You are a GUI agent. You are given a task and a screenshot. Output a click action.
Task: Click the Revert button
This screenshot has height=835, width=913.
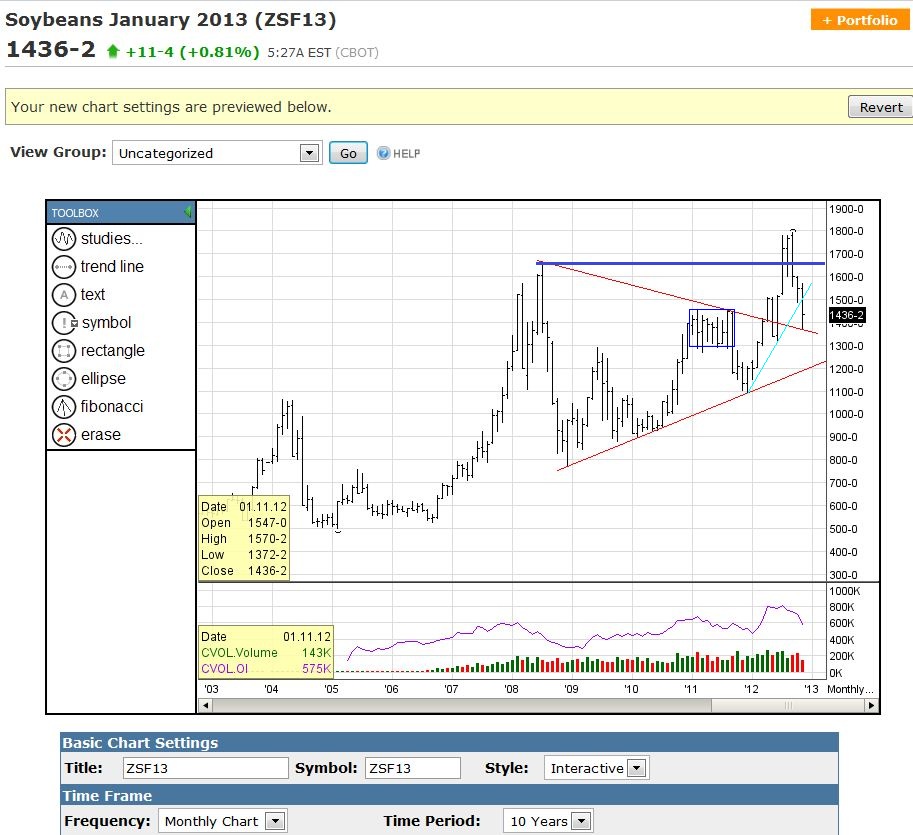point(880,107)
